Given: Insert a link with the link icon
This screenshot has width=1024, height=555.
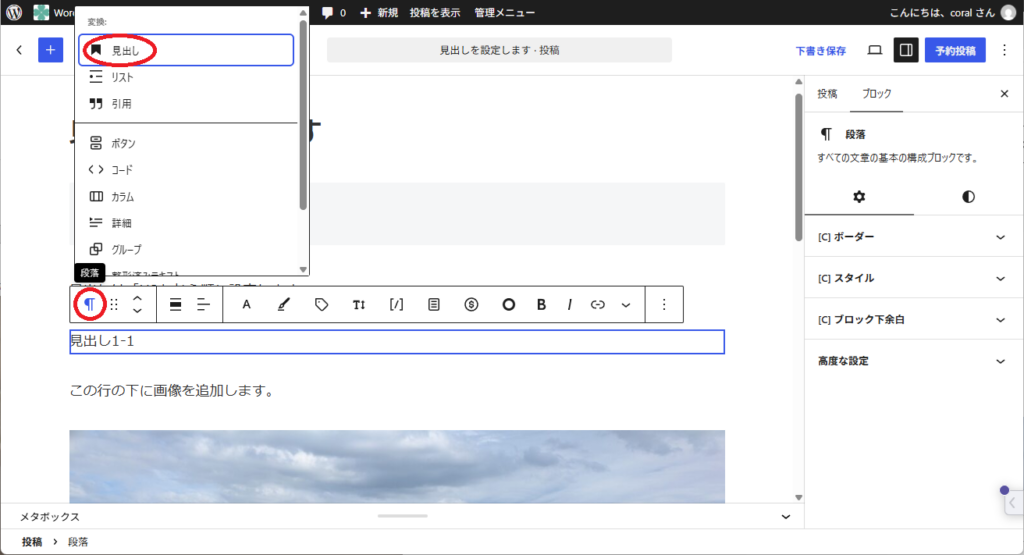Looking at the screenshot, I should click(598, 304).
